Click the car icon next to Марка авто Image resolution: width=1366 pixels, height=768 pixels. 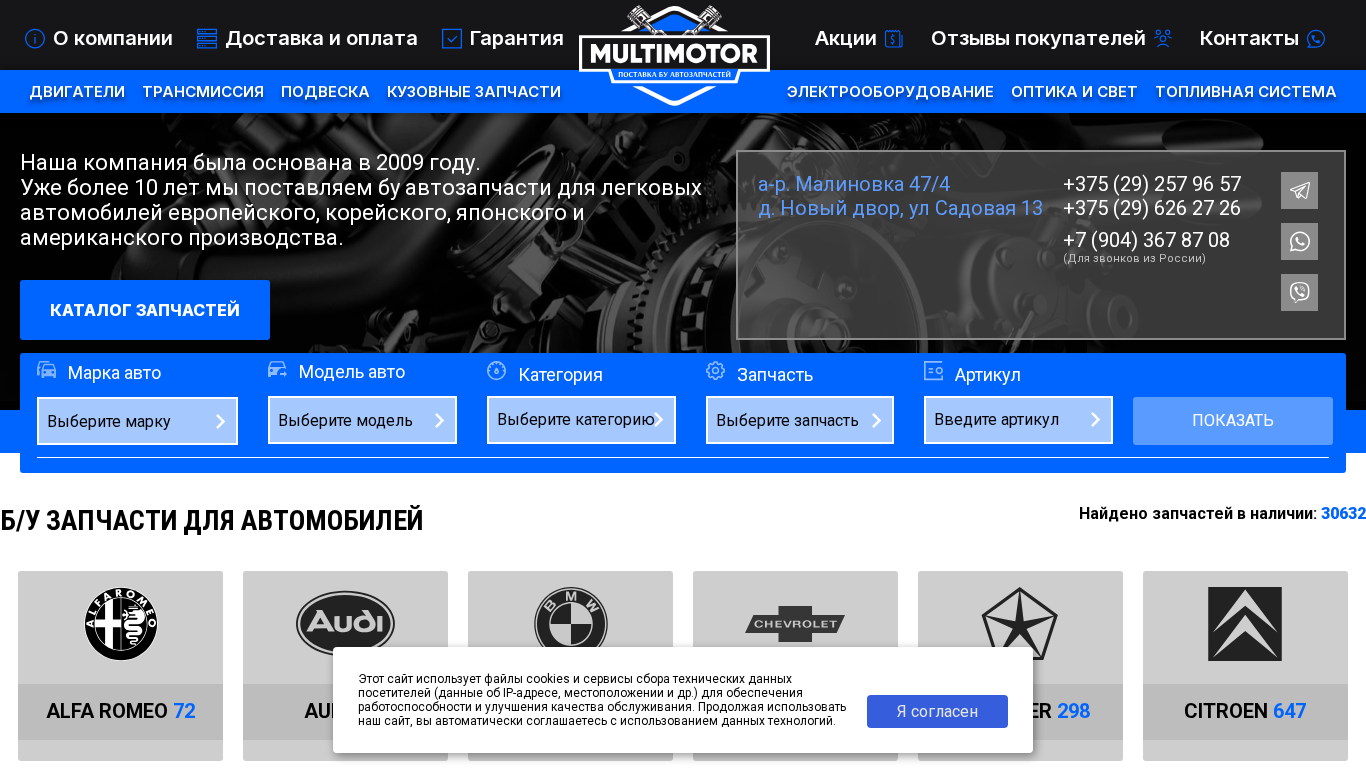(x=47, y=370)
